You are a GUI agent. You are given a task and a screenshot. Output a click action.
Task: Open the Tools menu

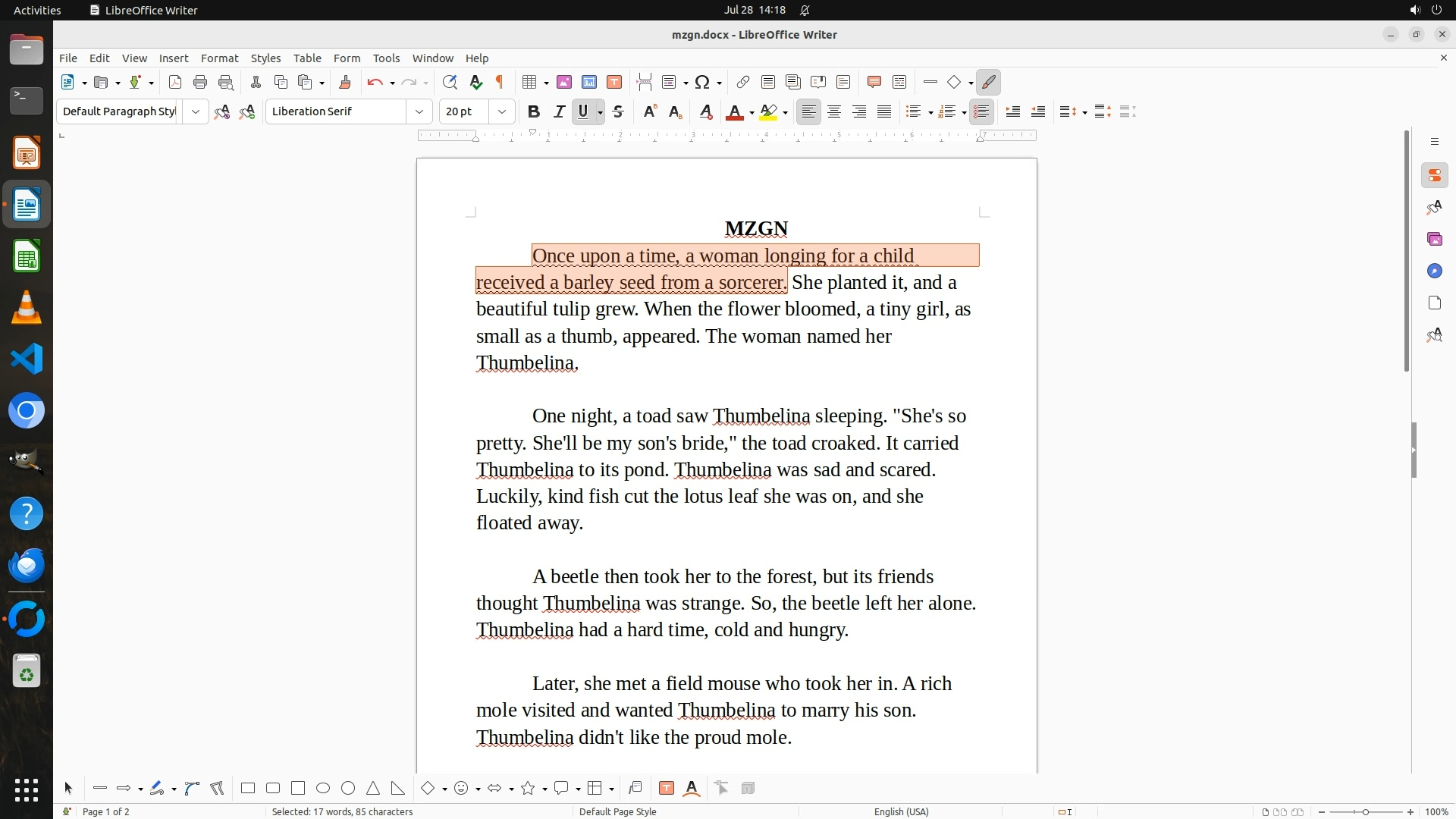(x=386, y=58)
